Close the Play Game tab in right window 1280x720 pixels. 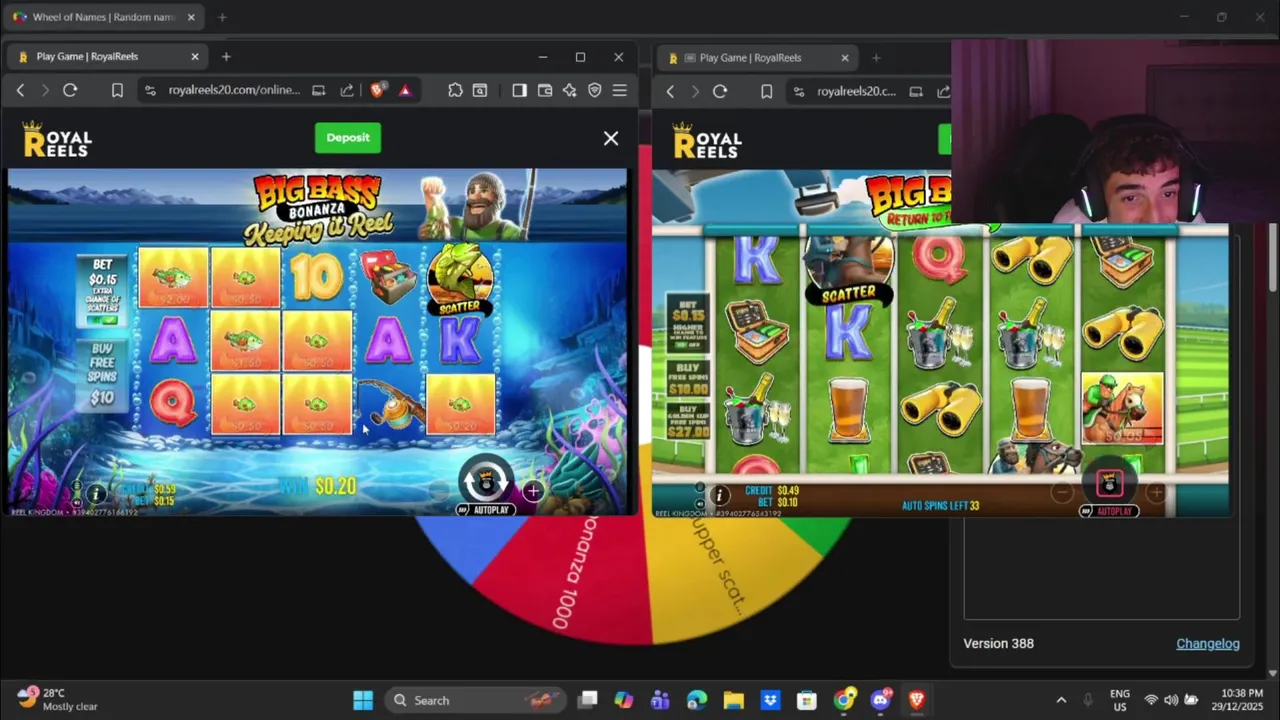845,58
